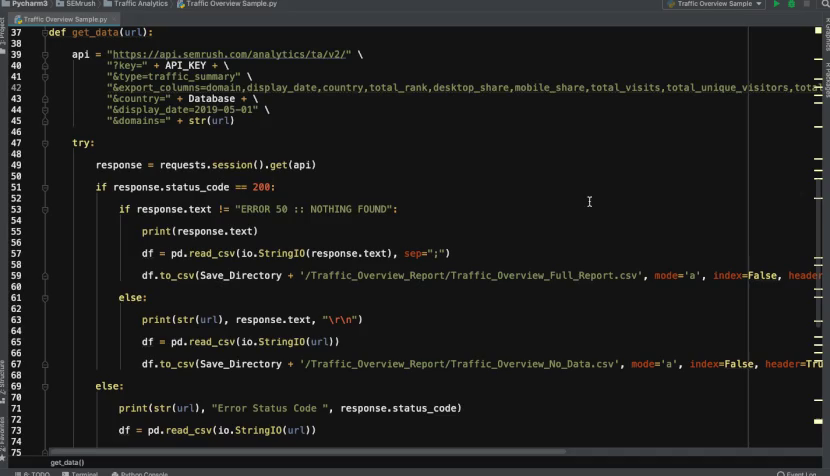The height and width of the screenshot is (476, 830).
Task: Click the get_data() breadcrumb below the editor
Action: pos(68,463)
